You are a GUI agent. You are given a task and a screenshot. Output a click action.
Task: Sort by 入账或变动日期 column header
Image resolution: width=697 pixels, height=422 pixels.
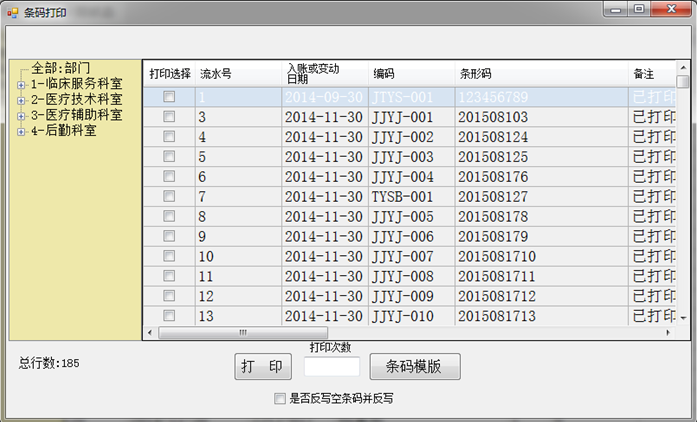325,74
